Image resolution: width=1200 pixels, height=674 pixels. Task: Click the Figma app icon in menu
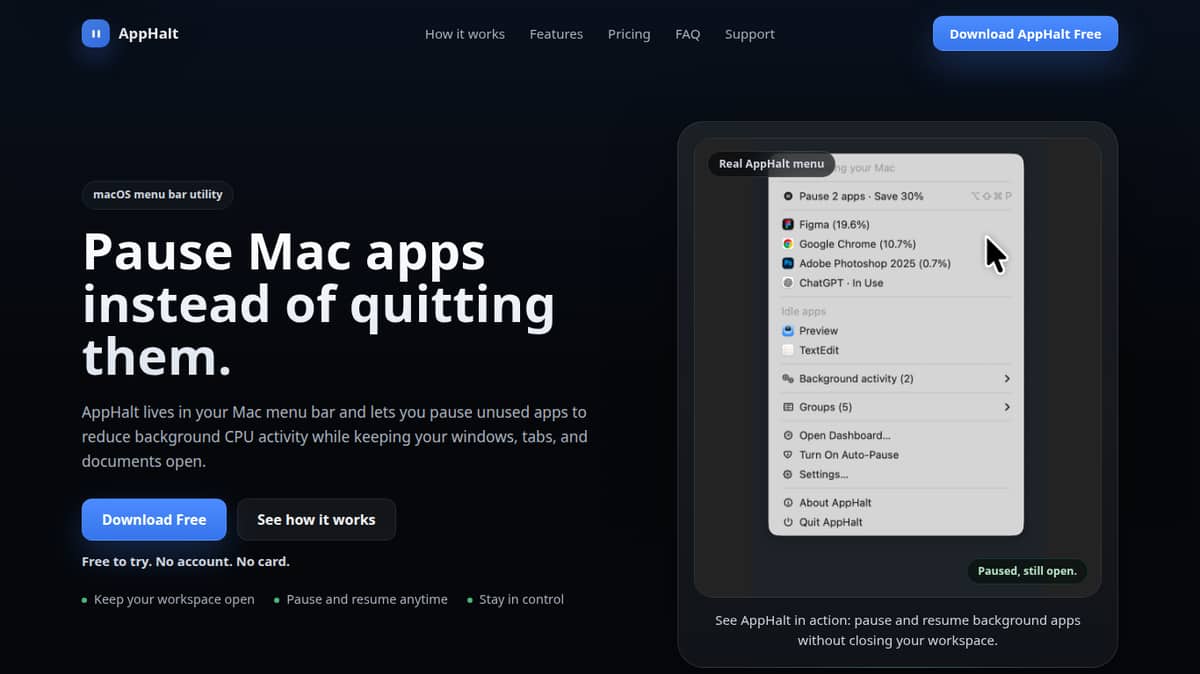pyautogui.click(x=788, y=225)
